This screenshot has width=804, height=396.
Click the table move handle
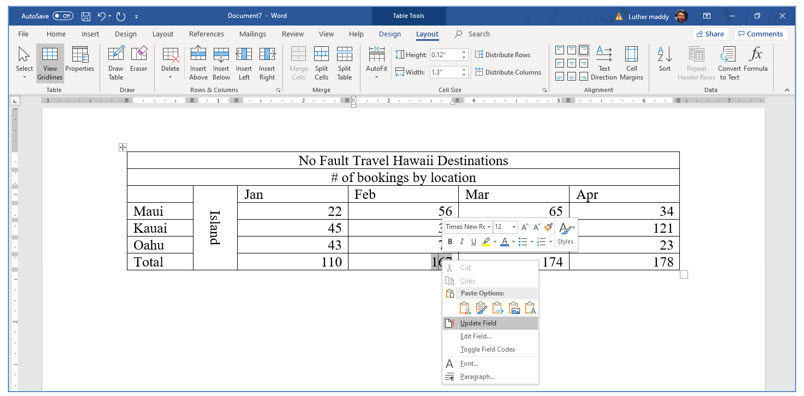pyautogui.click(x=123, y=147)
